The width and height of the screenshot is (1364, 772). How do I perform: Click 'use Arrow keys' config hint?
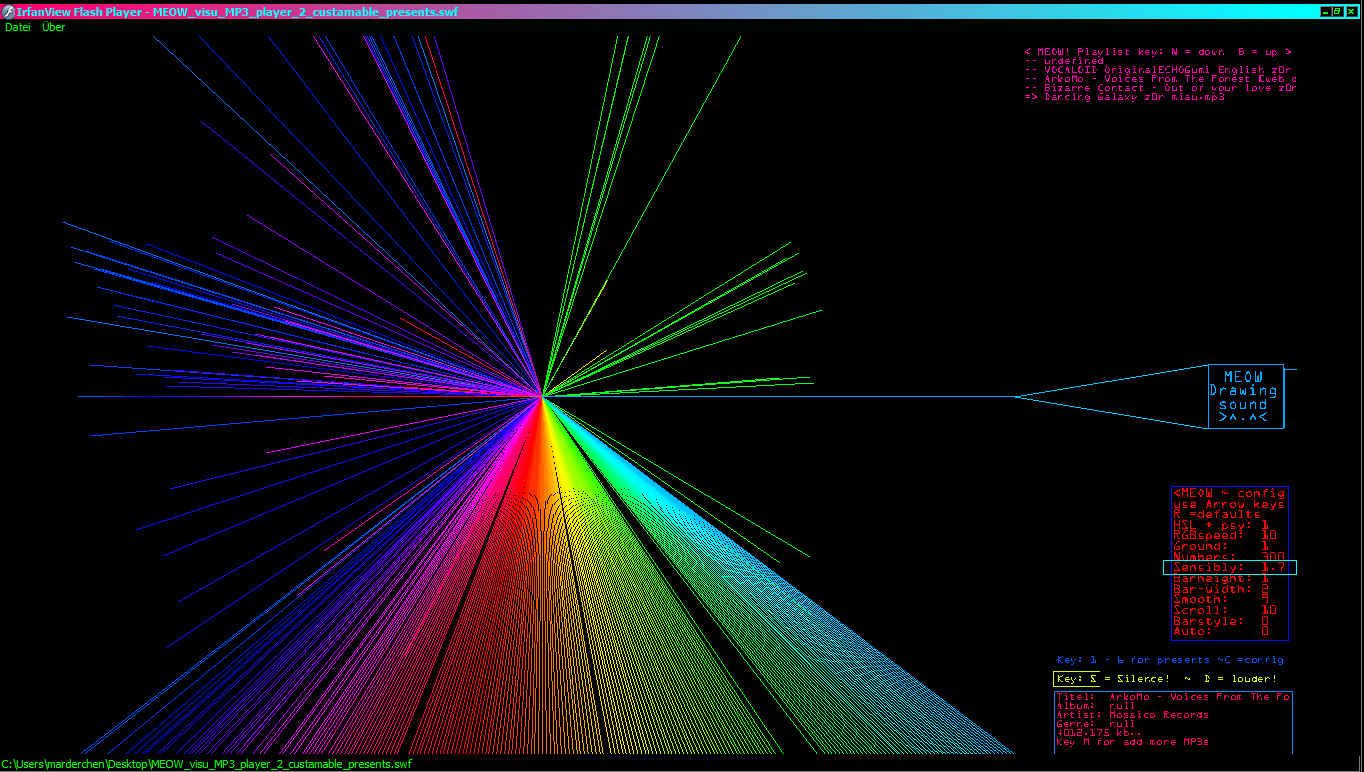[x=1229, y=504]
